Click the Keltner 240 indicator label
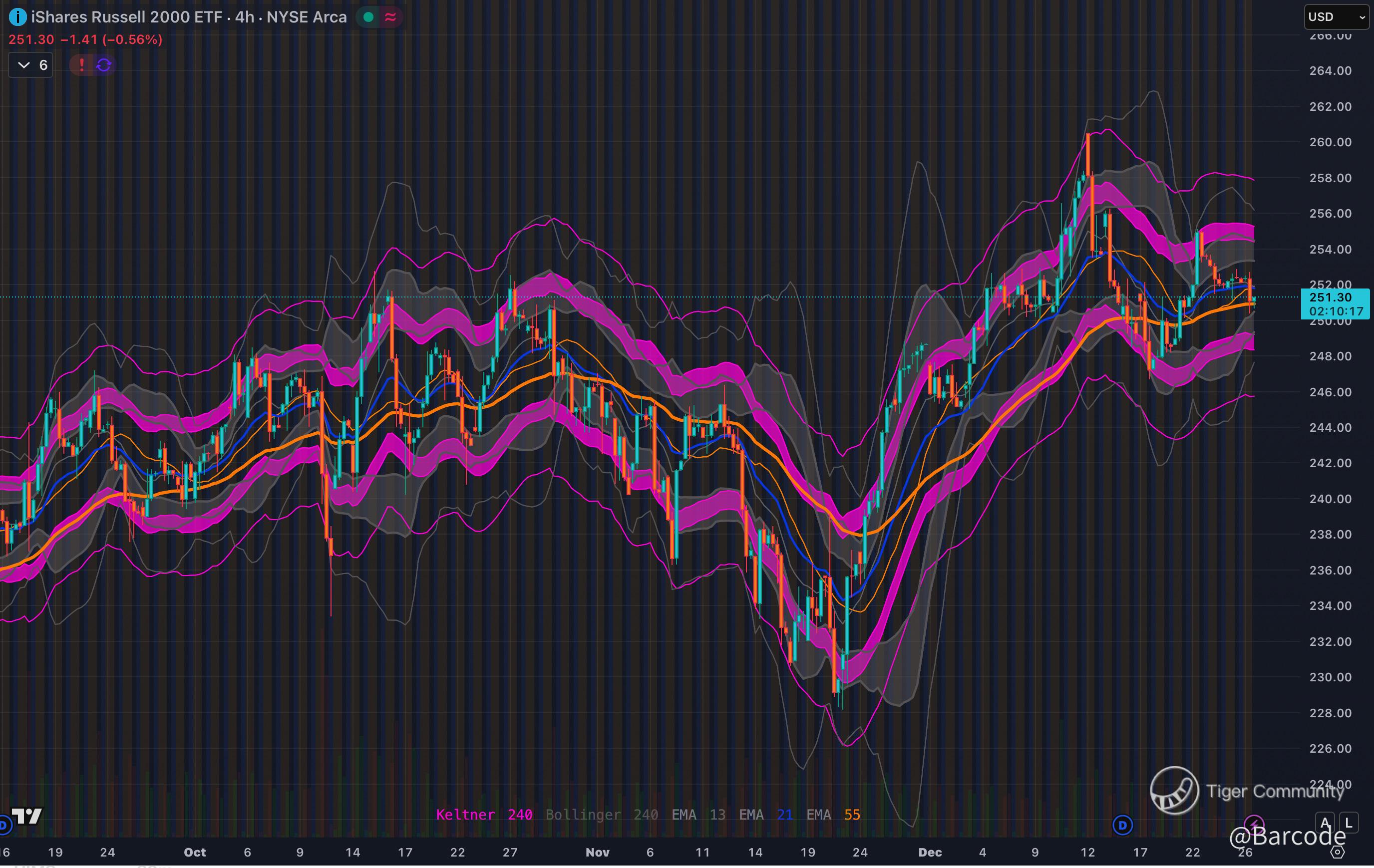Screen dimensions: 1374x868 pos(484,815)
